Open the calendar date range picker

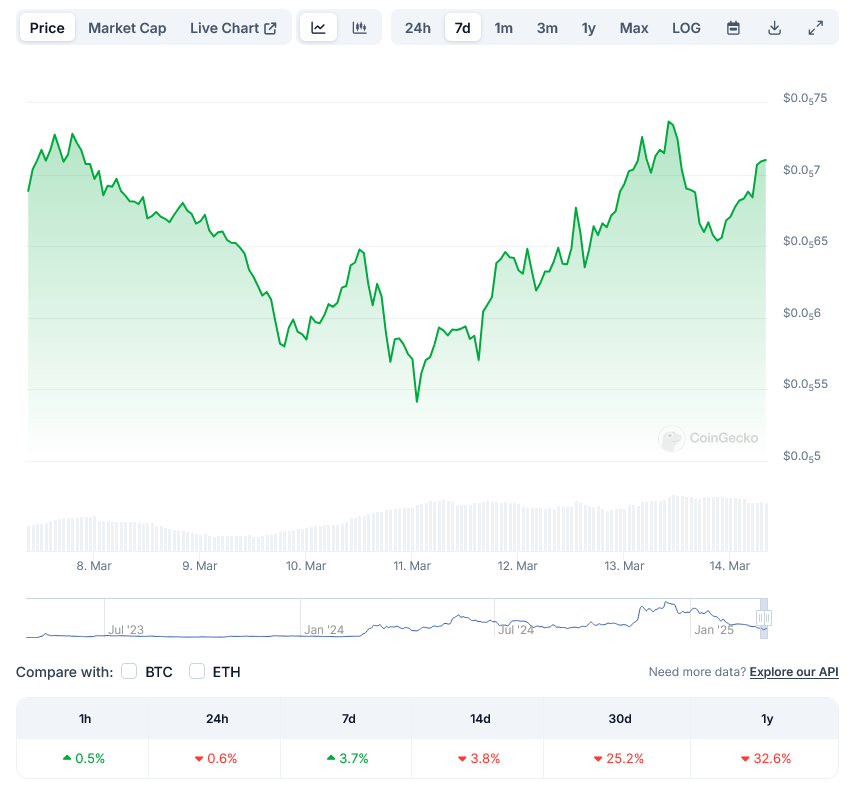tap(733, 28)
